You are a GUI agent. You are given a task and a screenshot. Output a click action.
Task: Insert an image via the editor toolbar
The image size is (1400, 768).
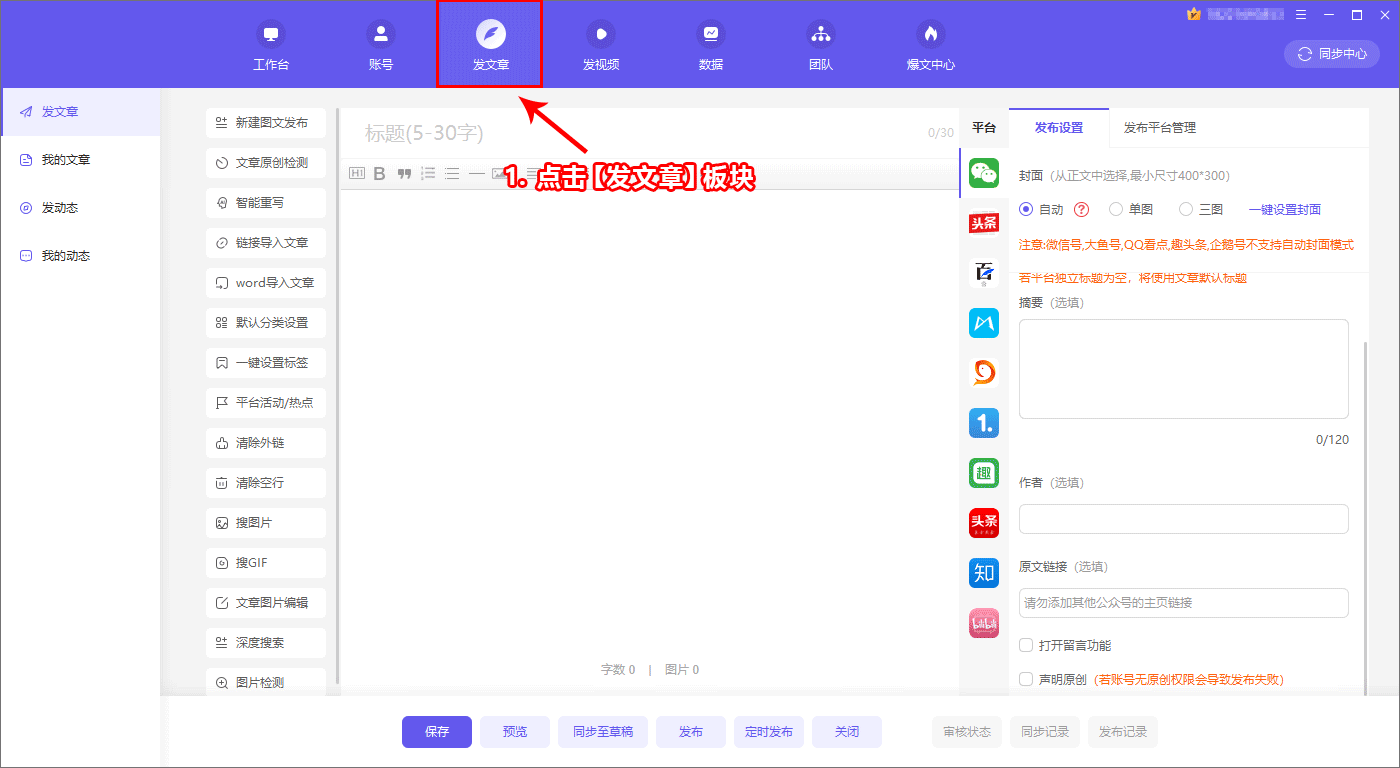click(x=500, y=173)
